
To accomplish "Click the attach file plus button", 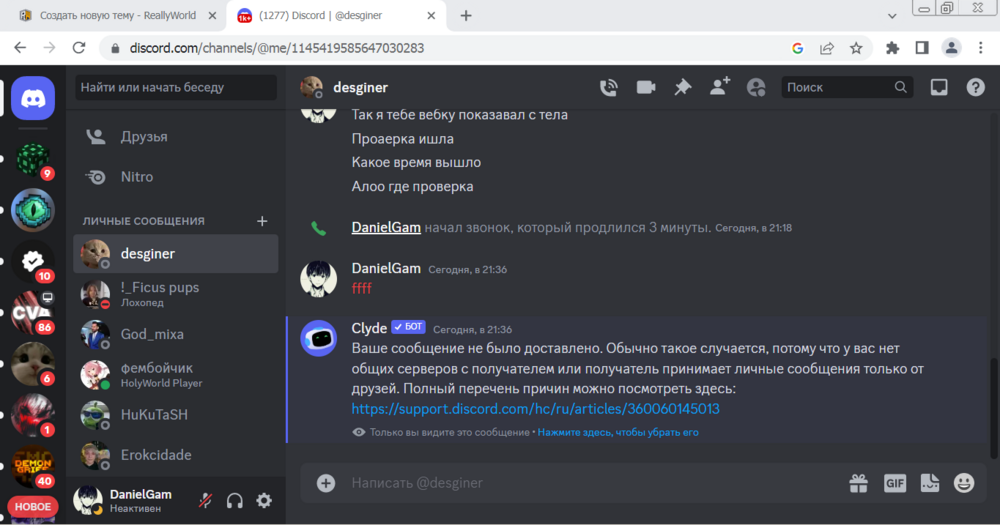I will click(326, 483).
